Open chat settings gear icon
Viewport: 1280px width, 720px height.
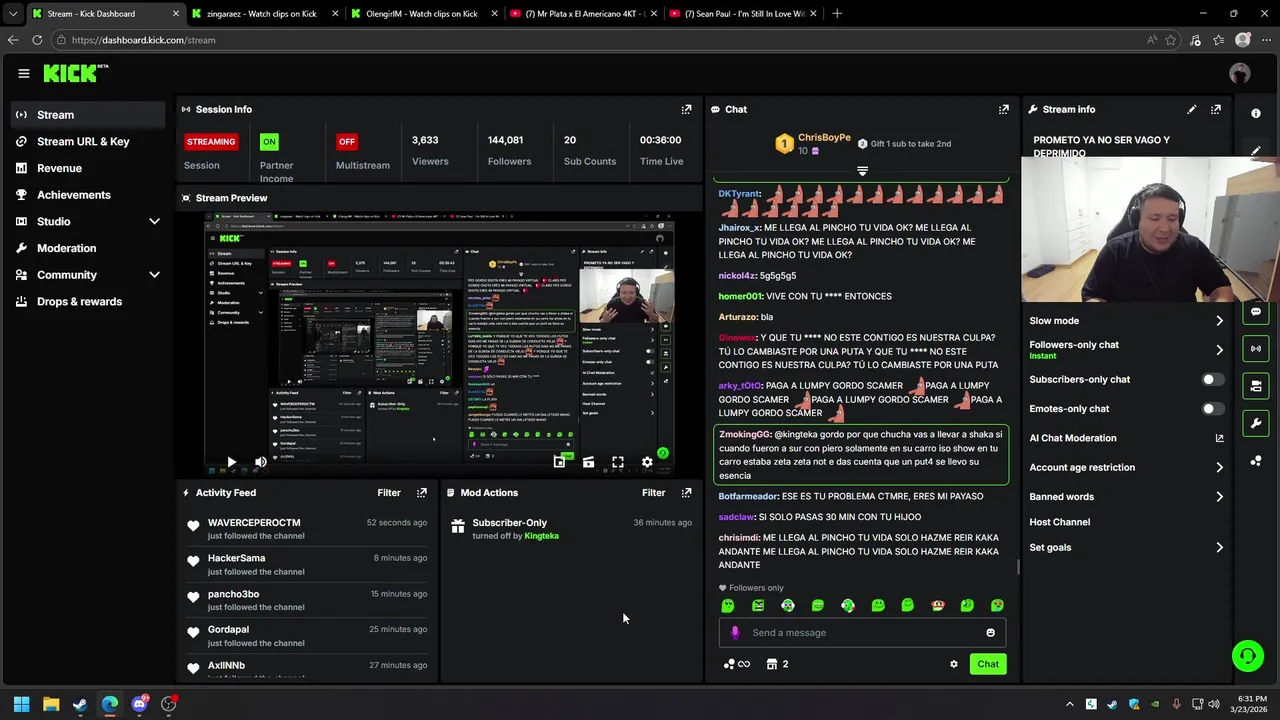954,664
